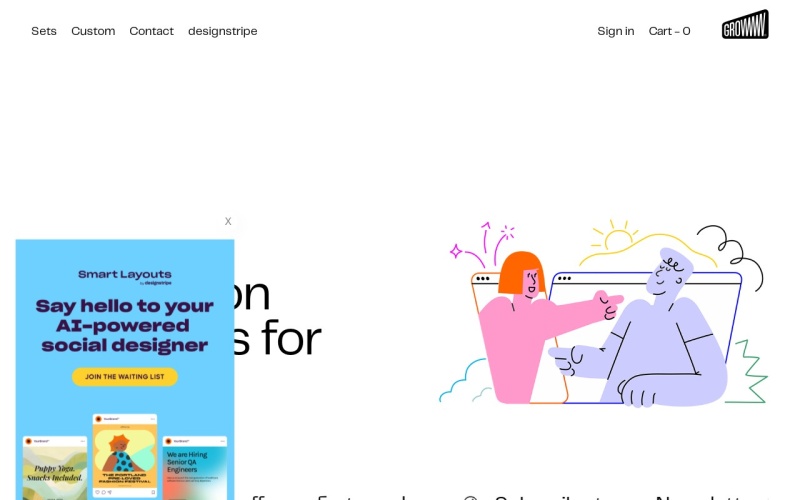Select the Puppy Yoga post thumbnail
The image size is (800, 500).
[55, 468]
